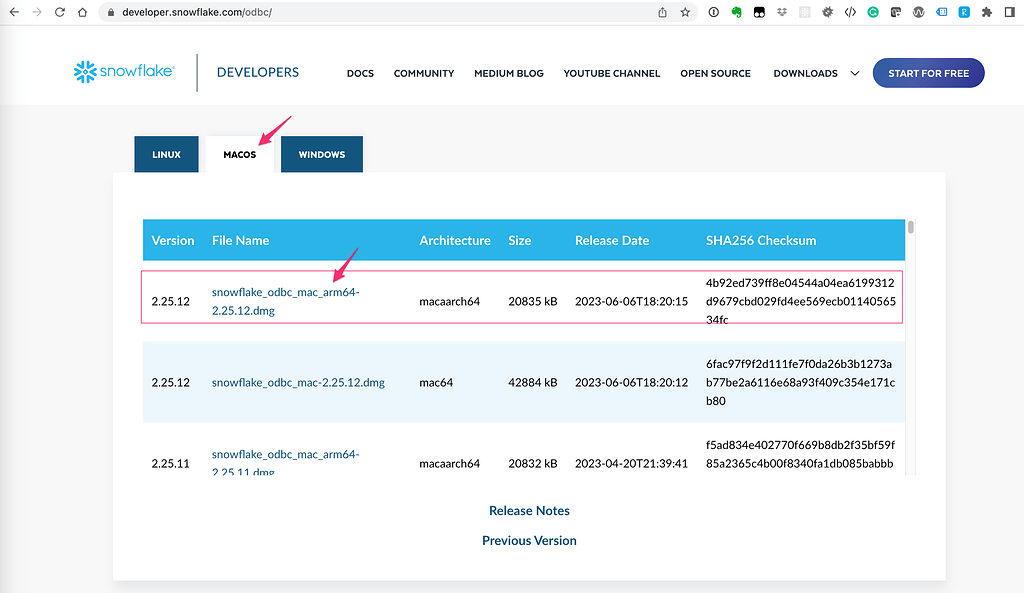Share the page using the share icon

[x=661, y=12]
